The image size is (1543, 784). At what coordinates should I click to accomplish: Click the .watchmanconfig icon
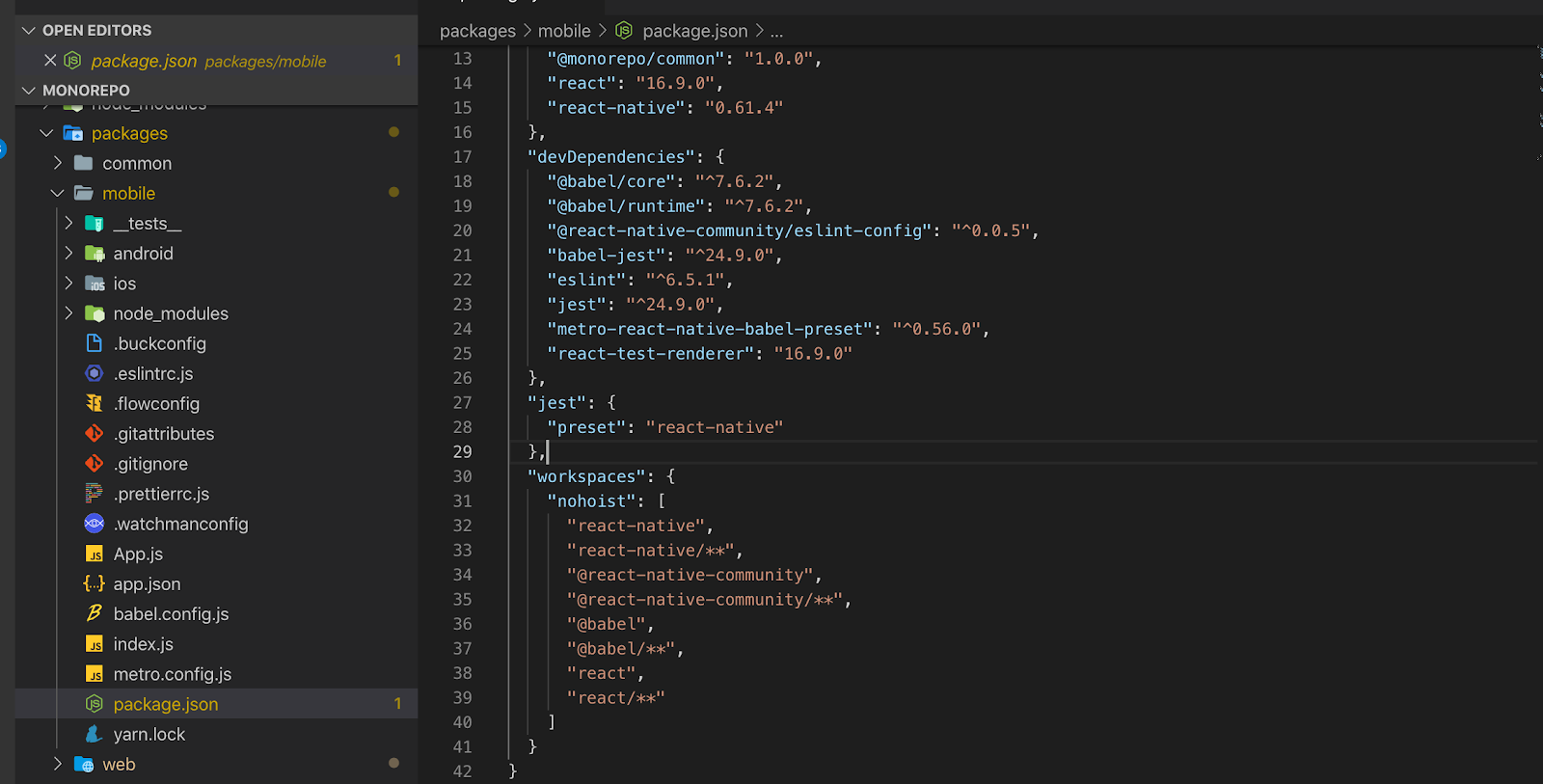tap(95, 524)
